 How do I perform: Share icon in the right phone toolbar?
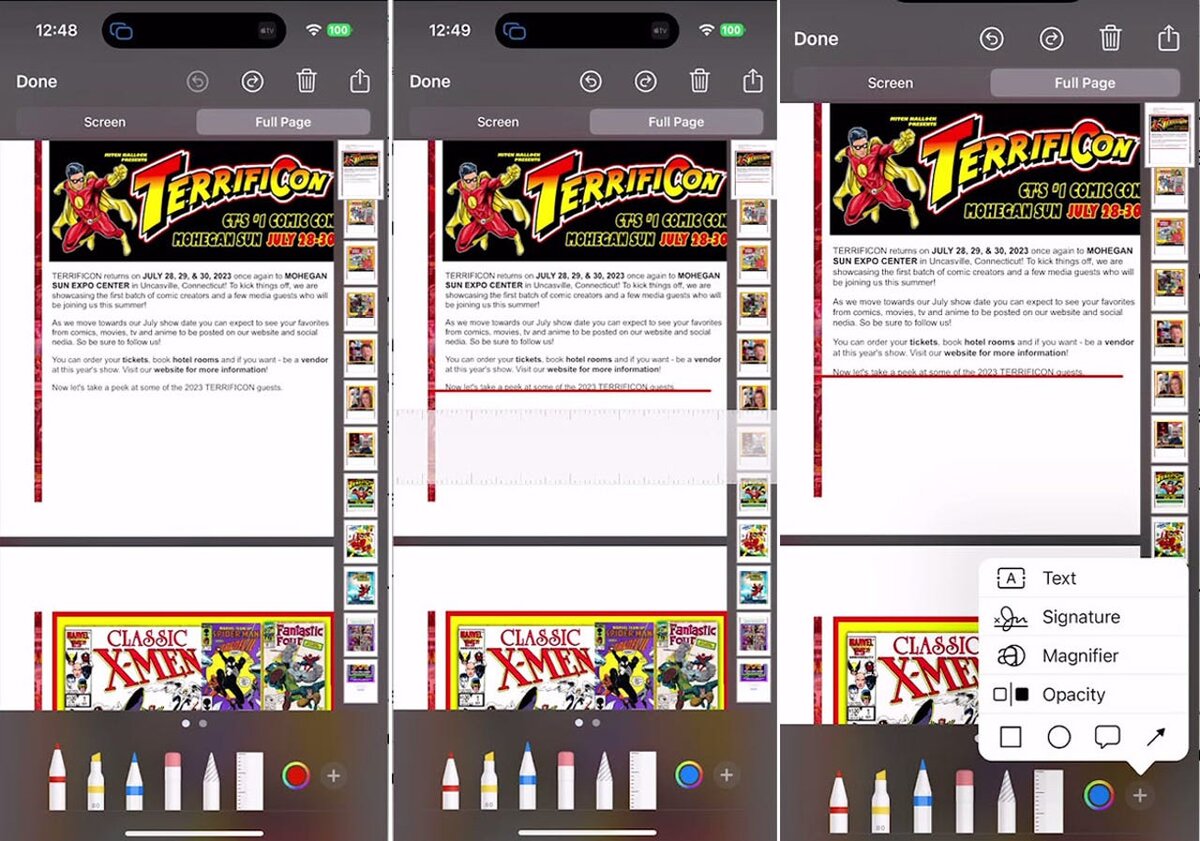tap(1169, 38)
